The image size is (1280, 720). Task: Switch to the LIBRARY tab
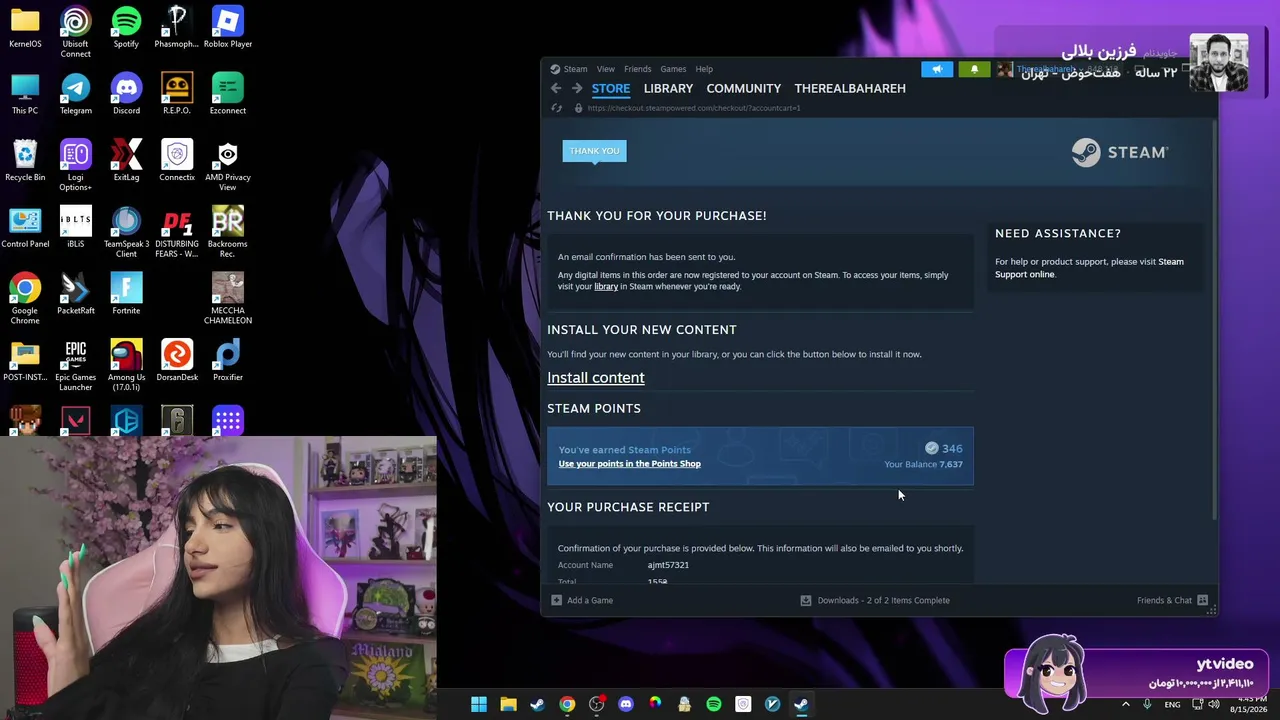coord(668,88)
